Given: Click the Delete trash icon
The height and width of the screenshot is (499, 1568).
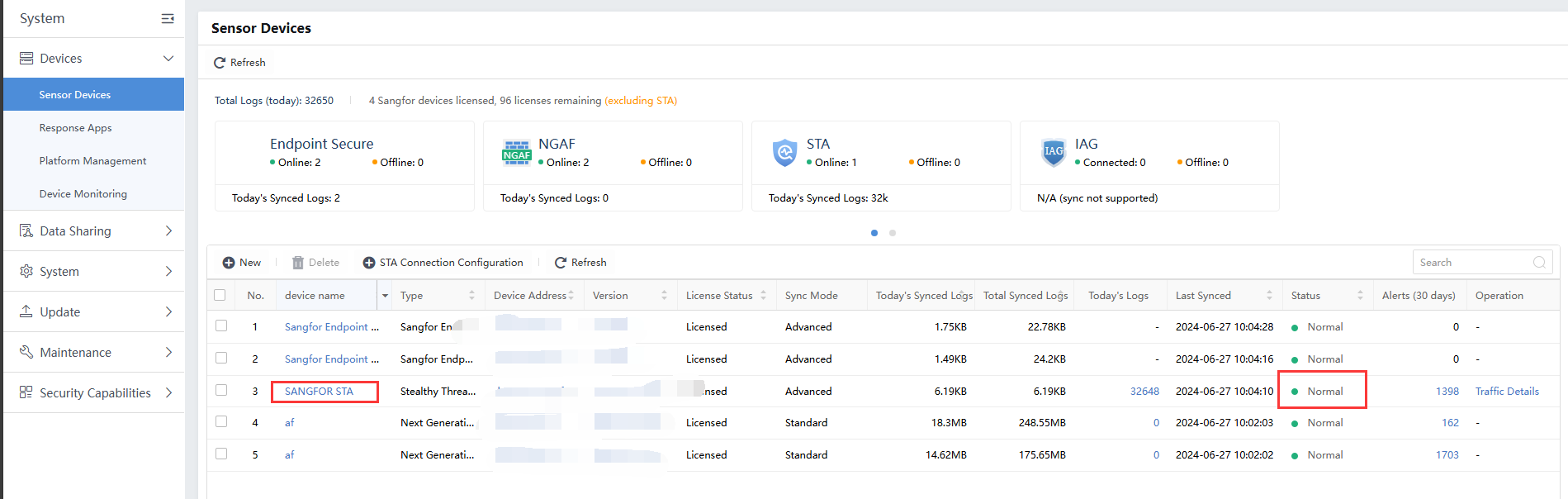Looking at the screenshot, I should tap(298, 263).
